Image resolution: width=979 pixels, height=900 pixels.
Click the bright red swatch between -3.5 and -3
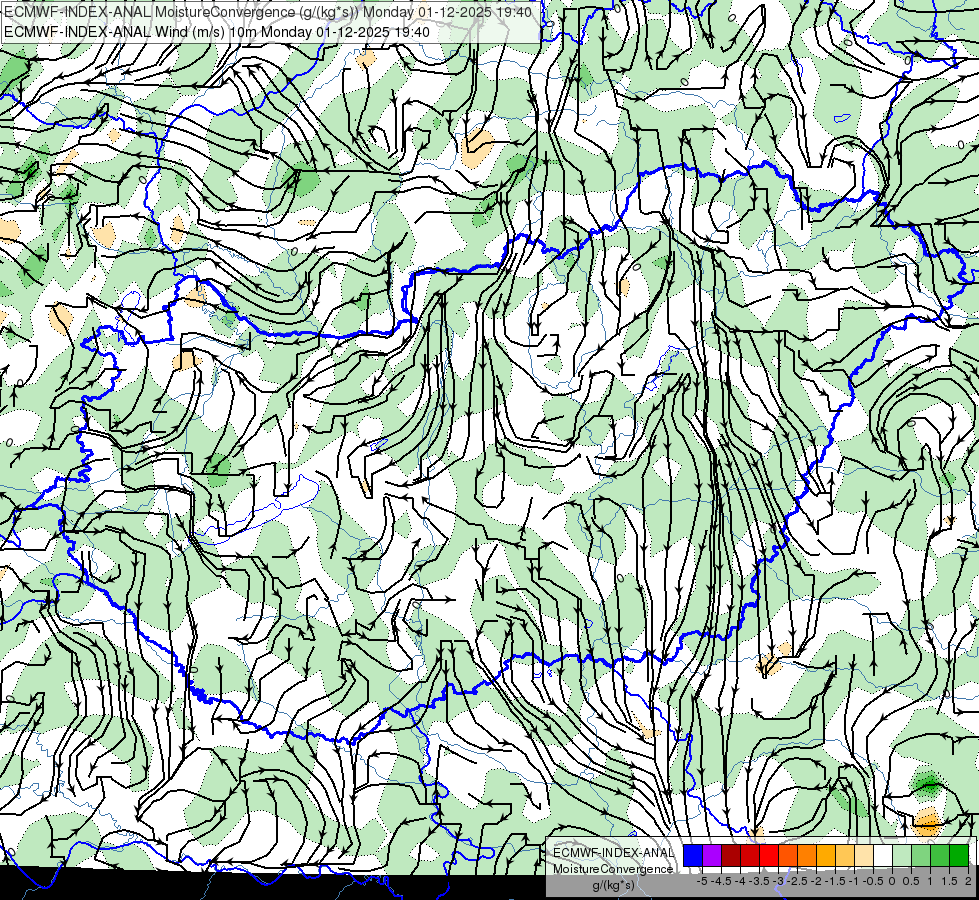pos(769,856)
